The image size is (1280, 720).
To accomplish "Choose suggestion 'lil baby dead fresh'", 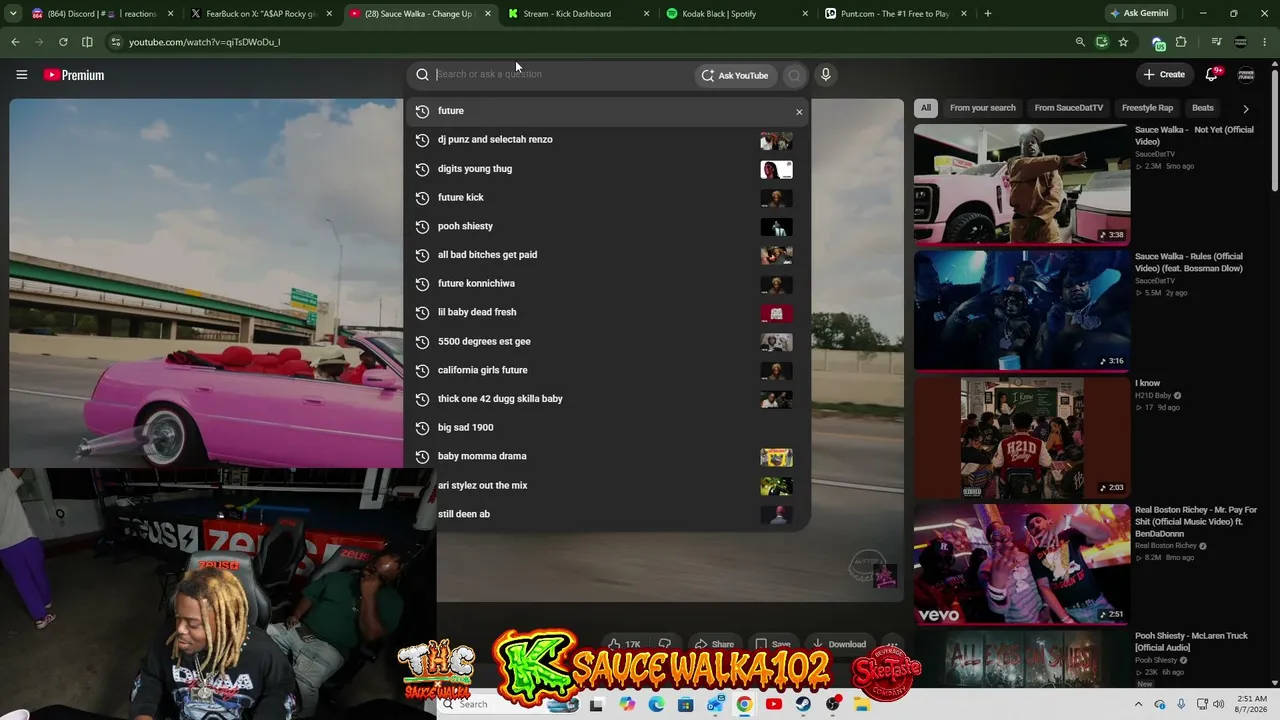I will coord(608,312).
